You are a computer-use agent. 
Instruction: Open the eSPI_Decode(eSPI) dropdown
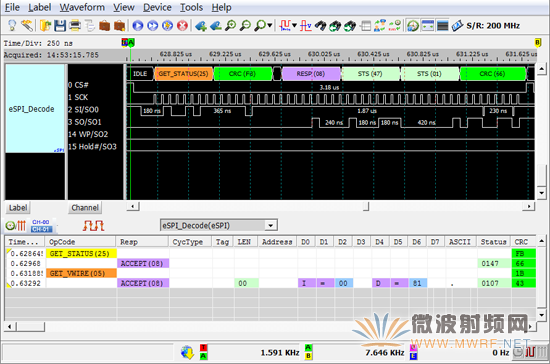coord(219,225)
